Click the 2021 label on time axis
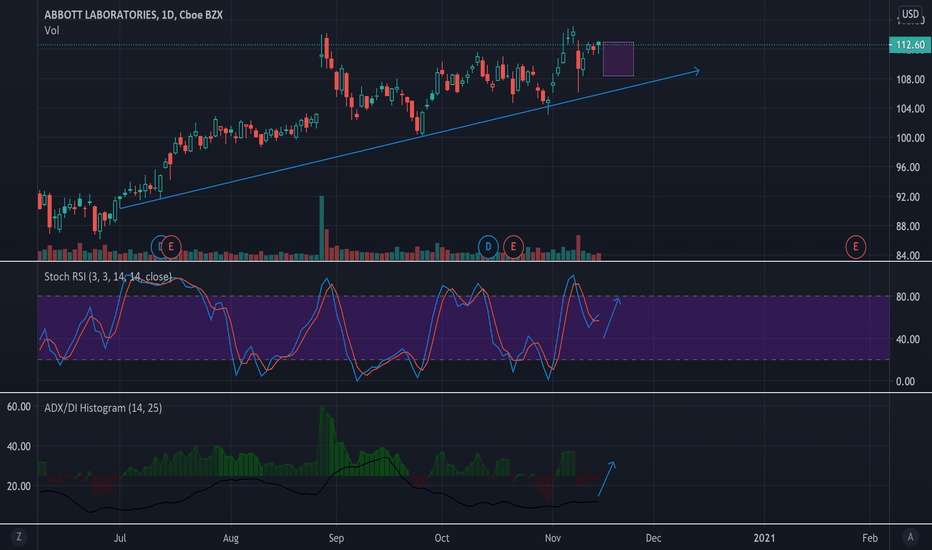 pyautogui.click(x=764, y=538)
